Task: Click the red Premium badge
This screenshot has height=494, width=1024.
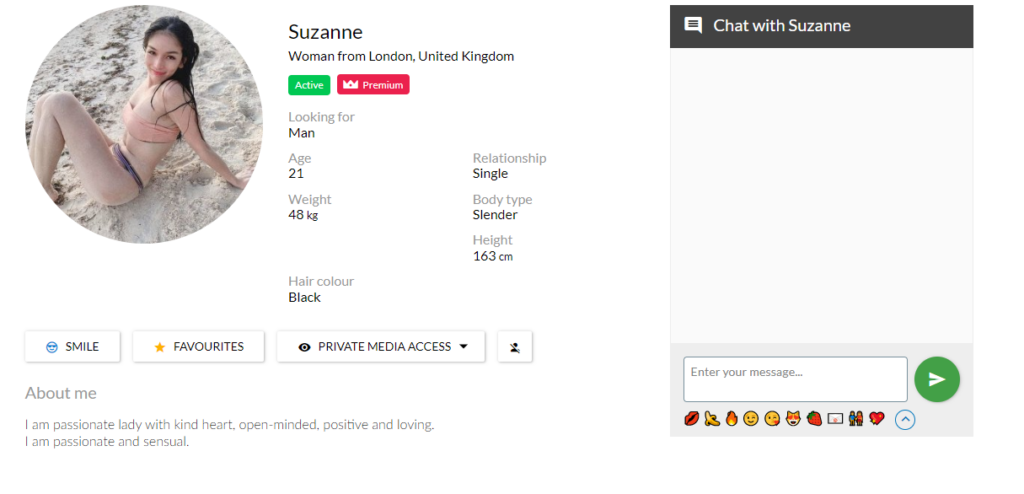Action: 373,85
